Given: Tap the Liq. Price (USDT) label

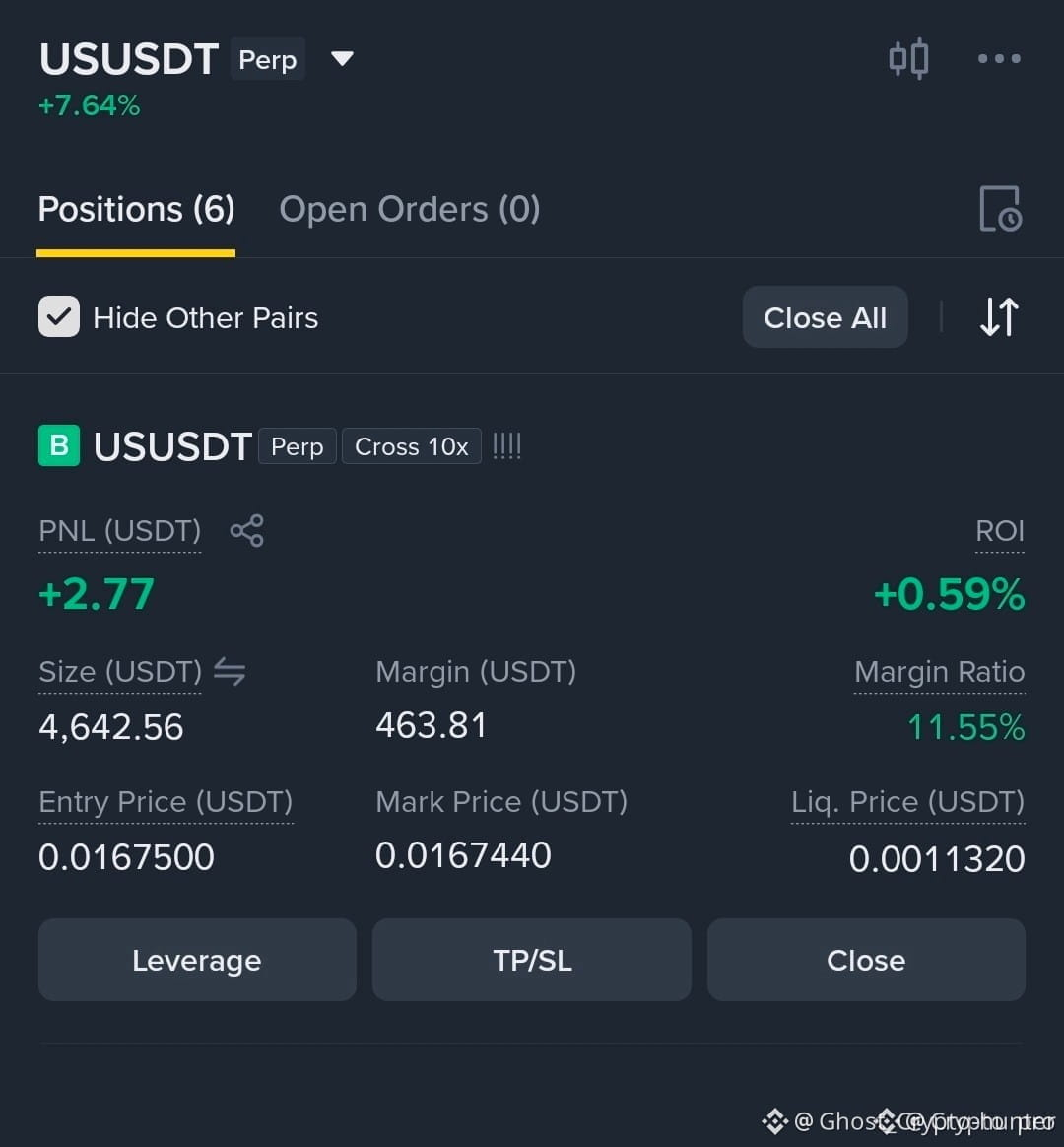Looking at the screenshot, I should click(x=907, y=802).
